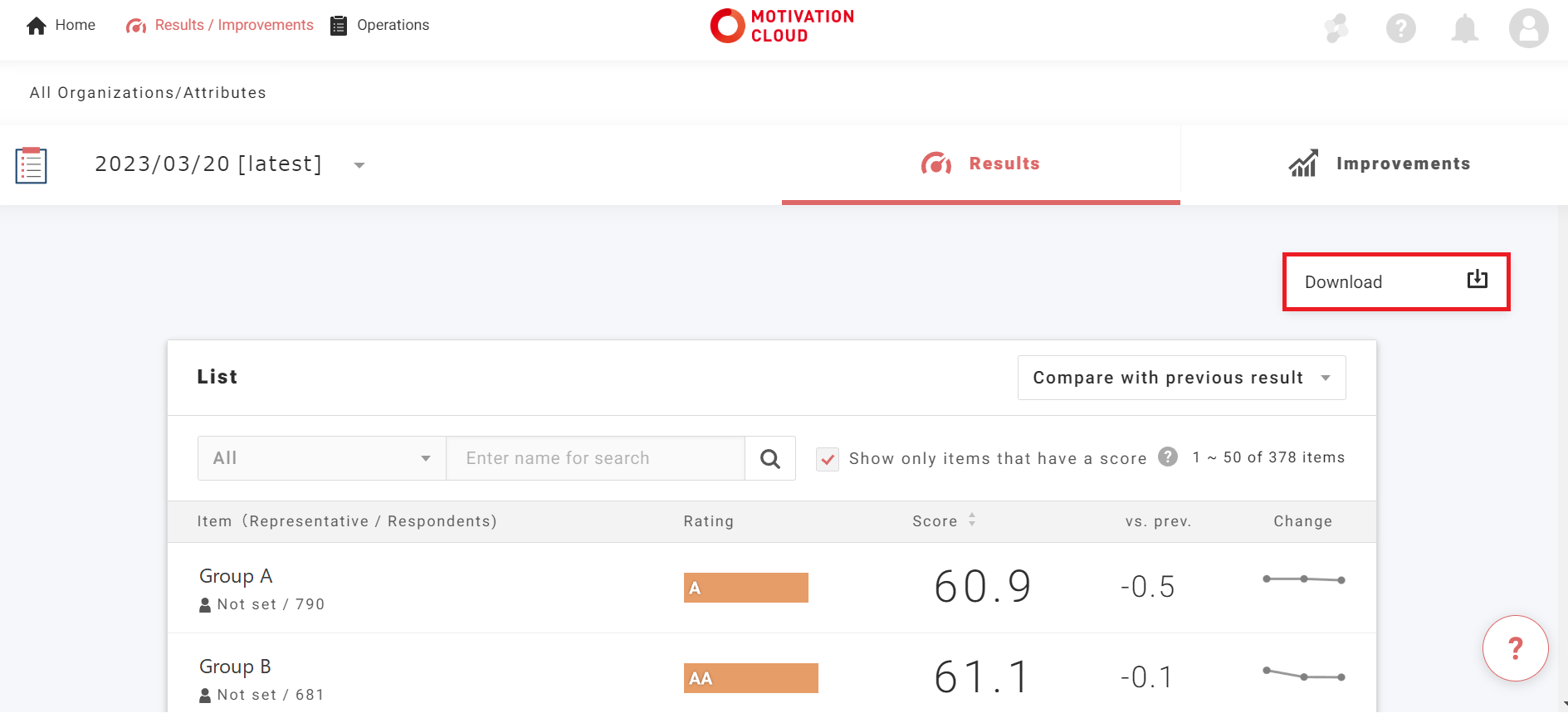Click the info icon next to score filter
This screenshot has height=718, width=1568.
coord(1168,457)
